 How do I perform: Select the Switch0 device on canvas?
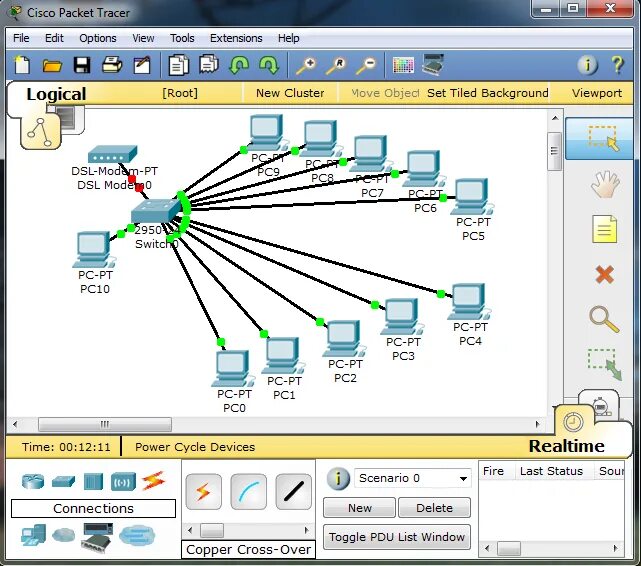(155, 210)
